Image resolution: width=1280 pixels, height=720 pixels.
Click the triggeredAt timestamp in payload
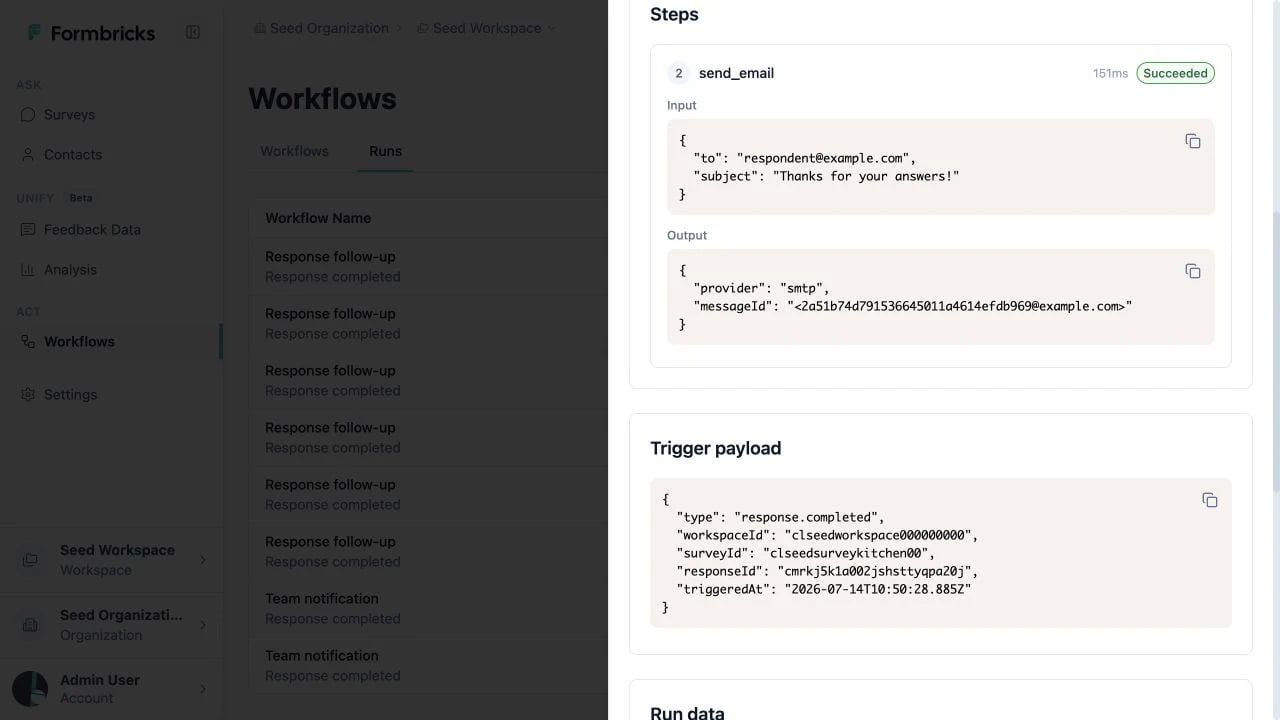click(x=878, y=589)
